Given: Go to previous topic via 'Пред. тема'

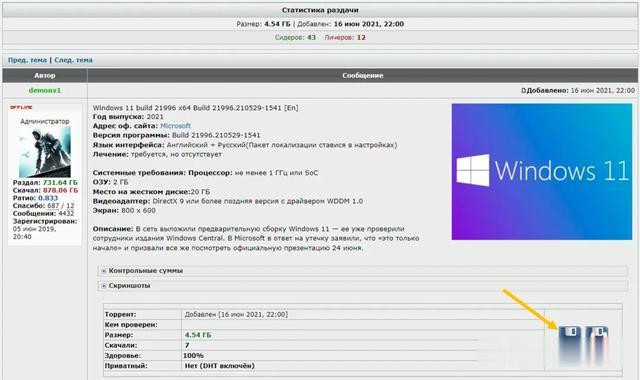Looking at the screenshot, I should click(x=27, y=60).
